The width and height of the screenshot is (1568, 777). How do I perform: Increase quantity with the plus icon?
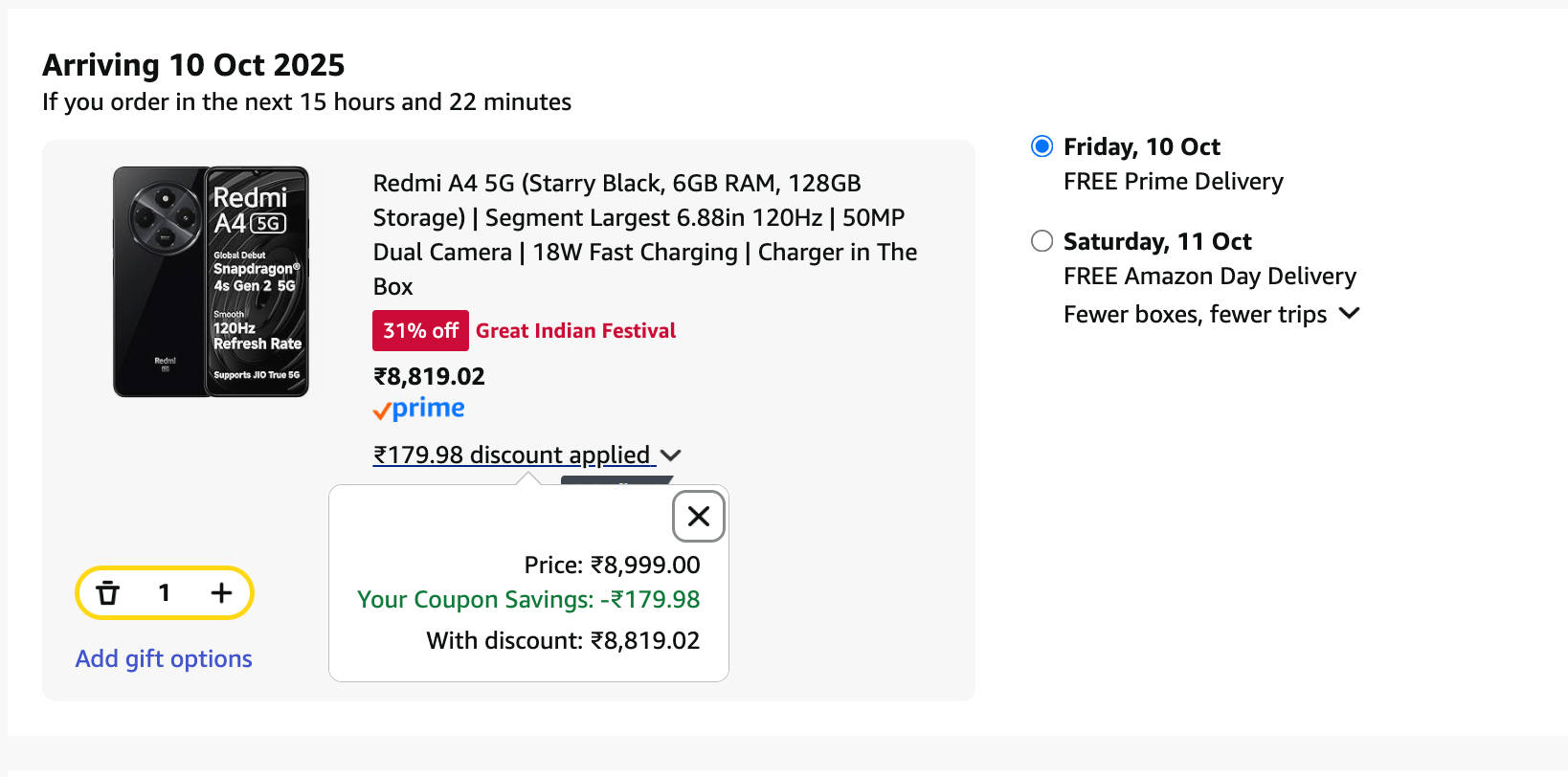coord(221,593)
